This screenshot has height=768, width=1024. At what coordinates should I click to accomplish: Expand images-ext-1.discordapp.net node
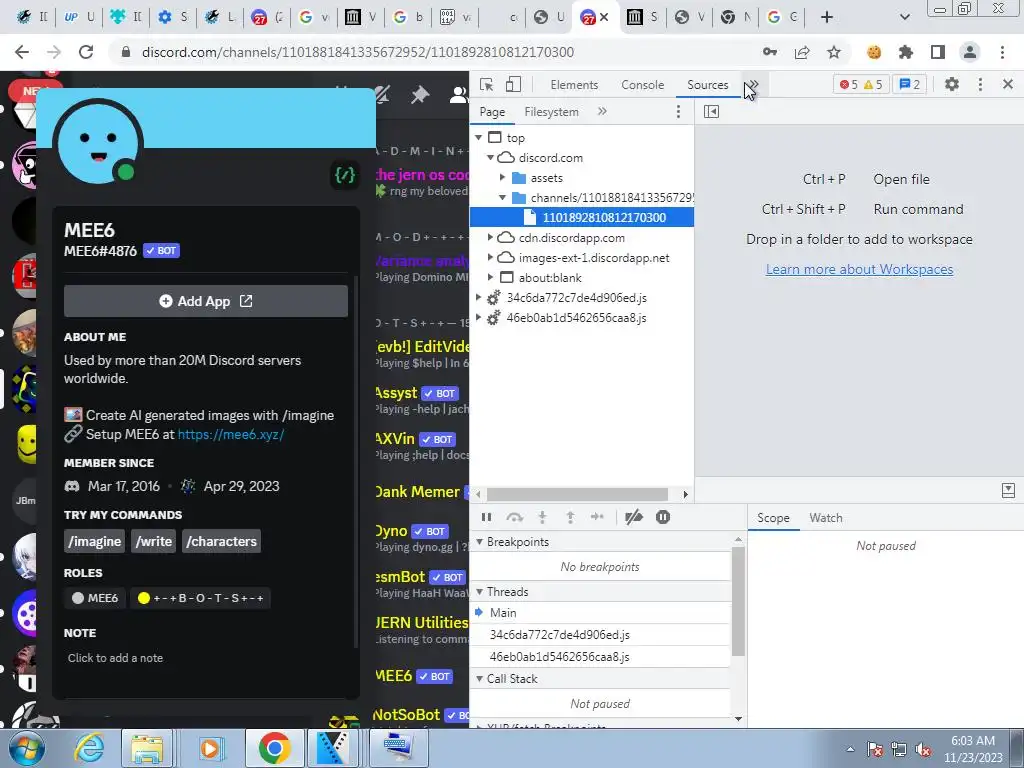(x=490, y=258)
